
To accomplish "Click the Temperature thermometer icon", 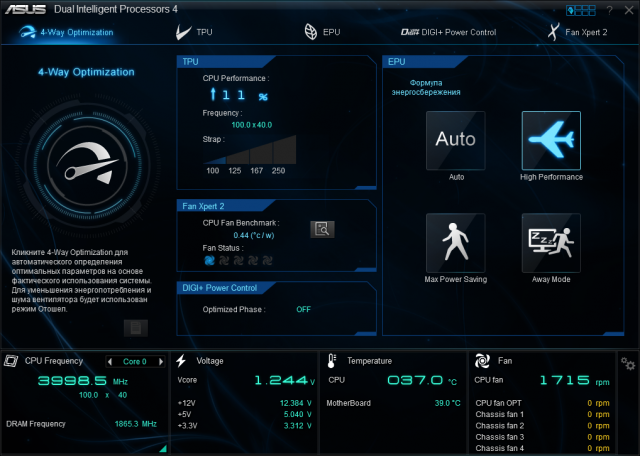I will (331, 361).
